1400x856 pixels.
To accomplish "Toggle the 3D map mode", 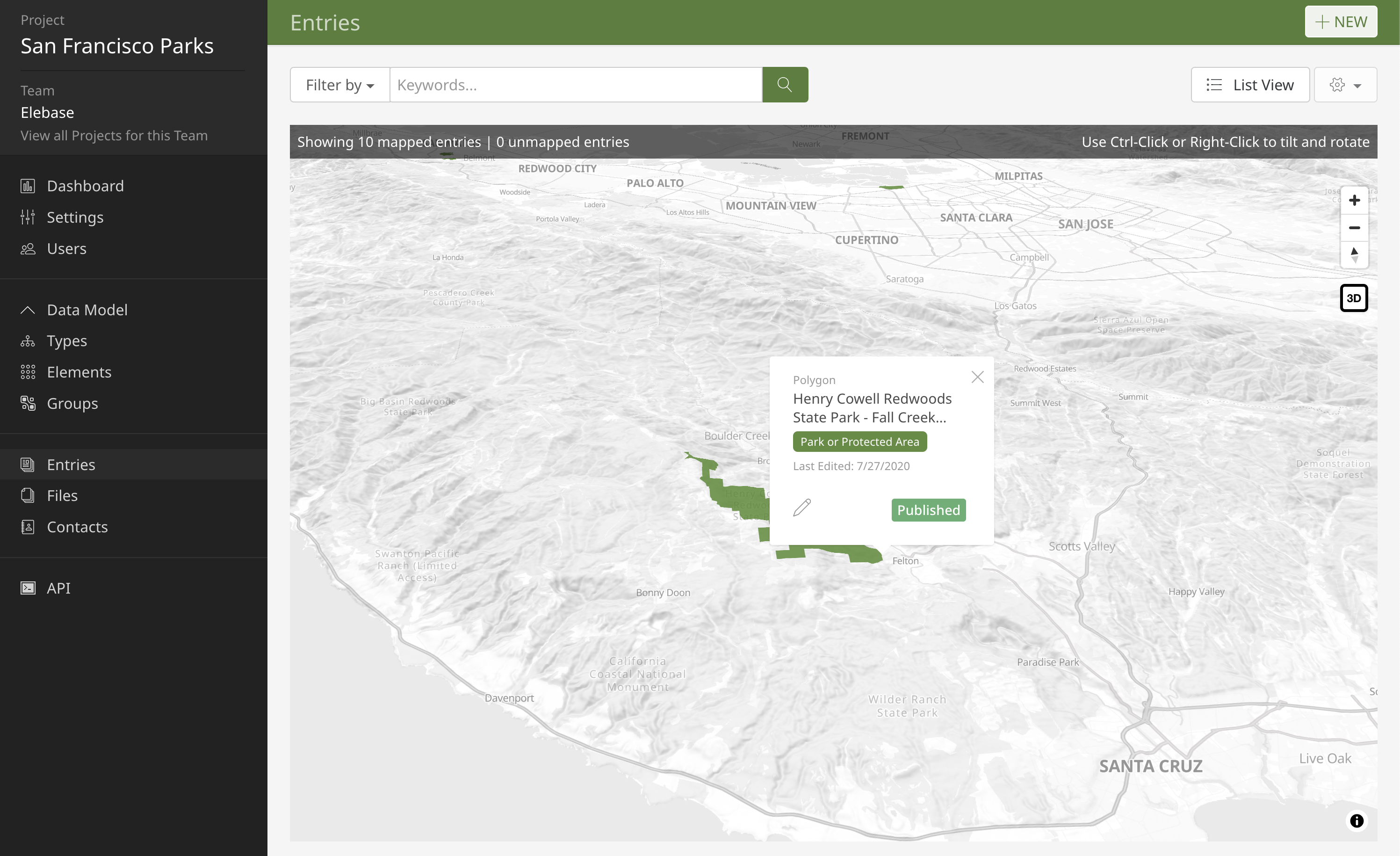I will tap(1354, 298).
